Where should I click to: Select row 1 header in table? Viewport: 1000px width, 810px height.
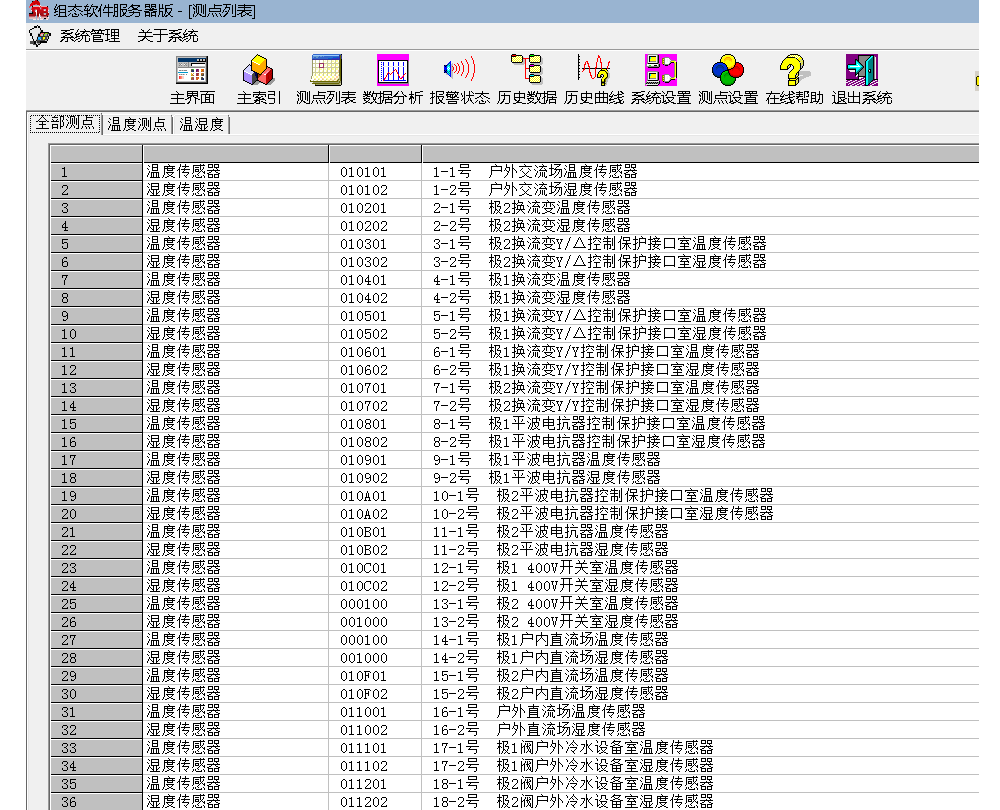tap(96, 172)
